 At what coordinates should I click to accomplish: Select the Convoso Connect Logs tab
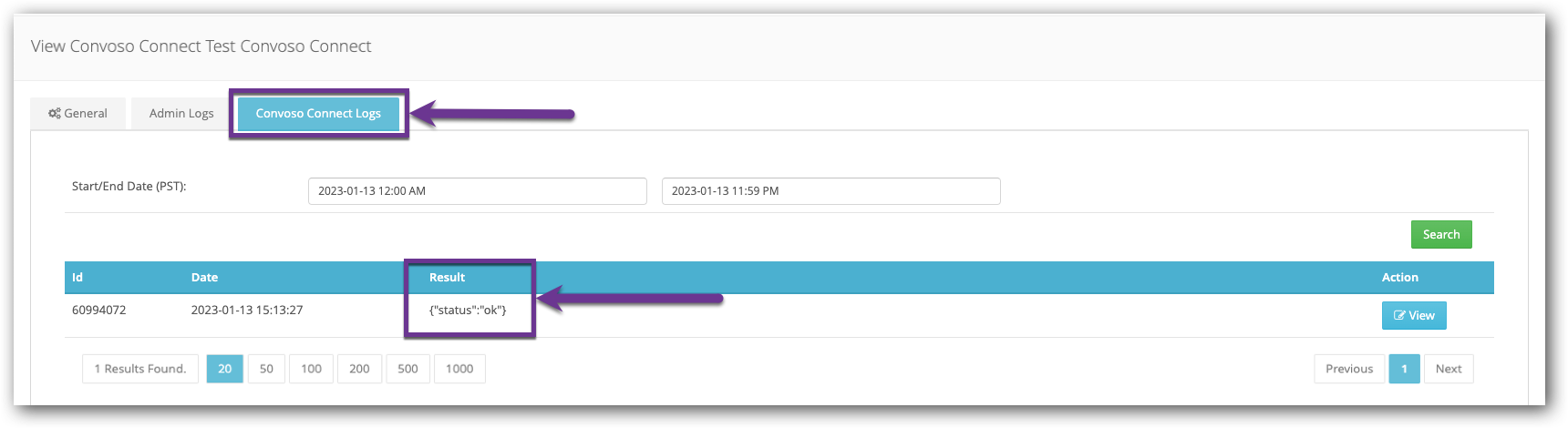coord(318,114)
